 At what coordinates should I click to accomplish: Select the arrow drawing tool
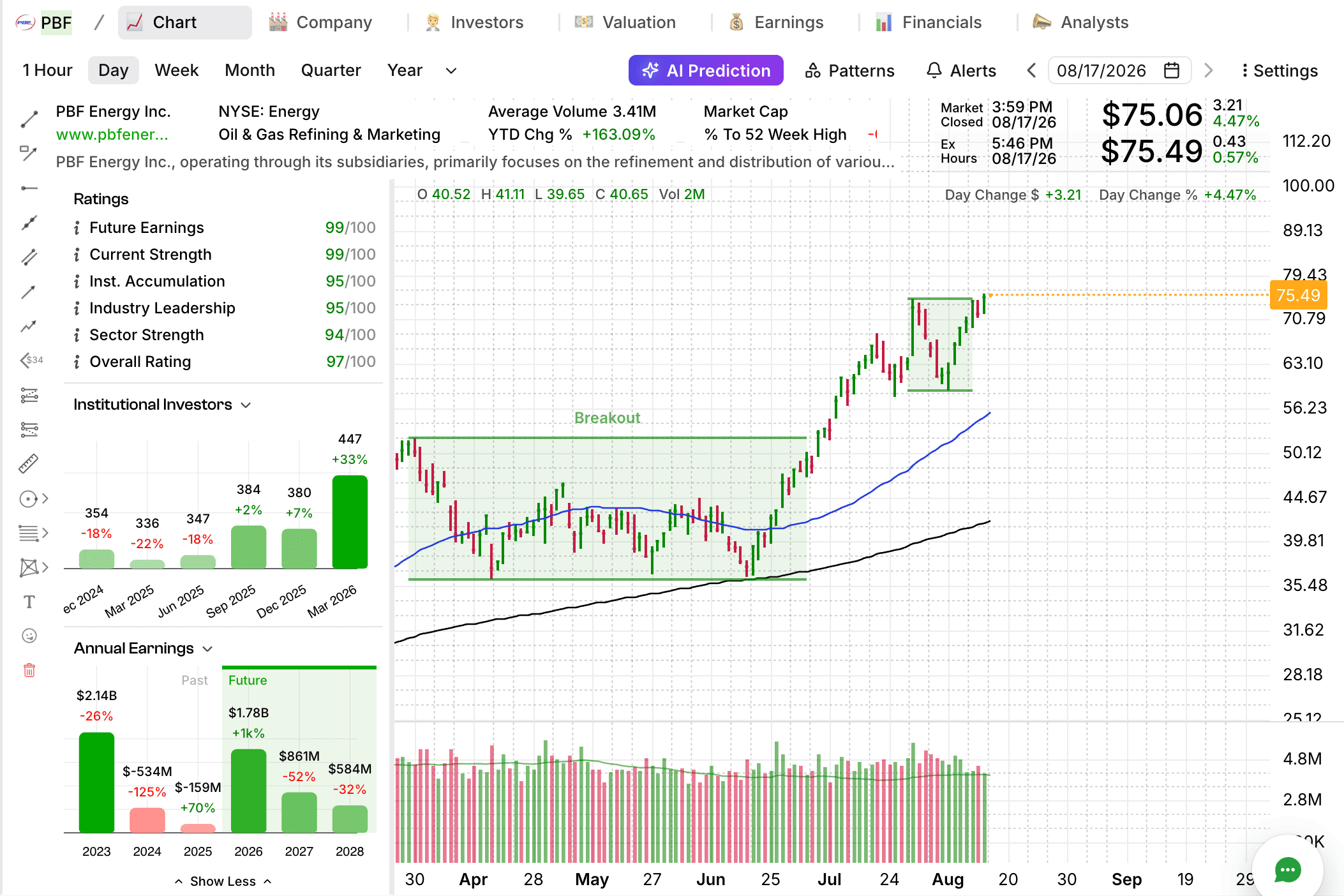click(x=29, y=292)
